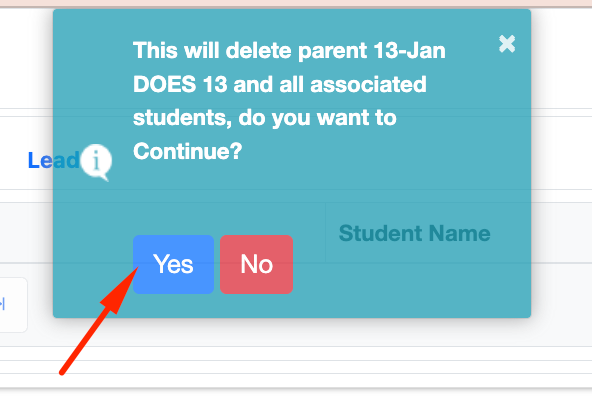
Task: Click the white page area right of dialog
Action: point(561,57)
